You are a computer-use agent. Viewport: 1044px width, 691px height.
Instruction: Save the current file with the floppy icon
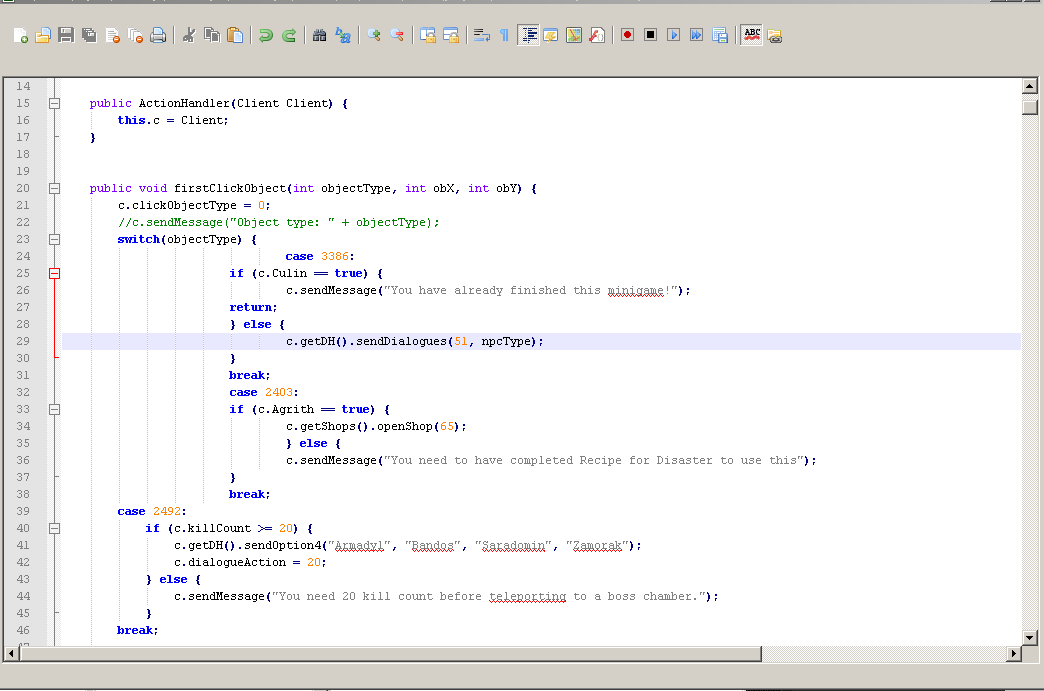[66, 35]
